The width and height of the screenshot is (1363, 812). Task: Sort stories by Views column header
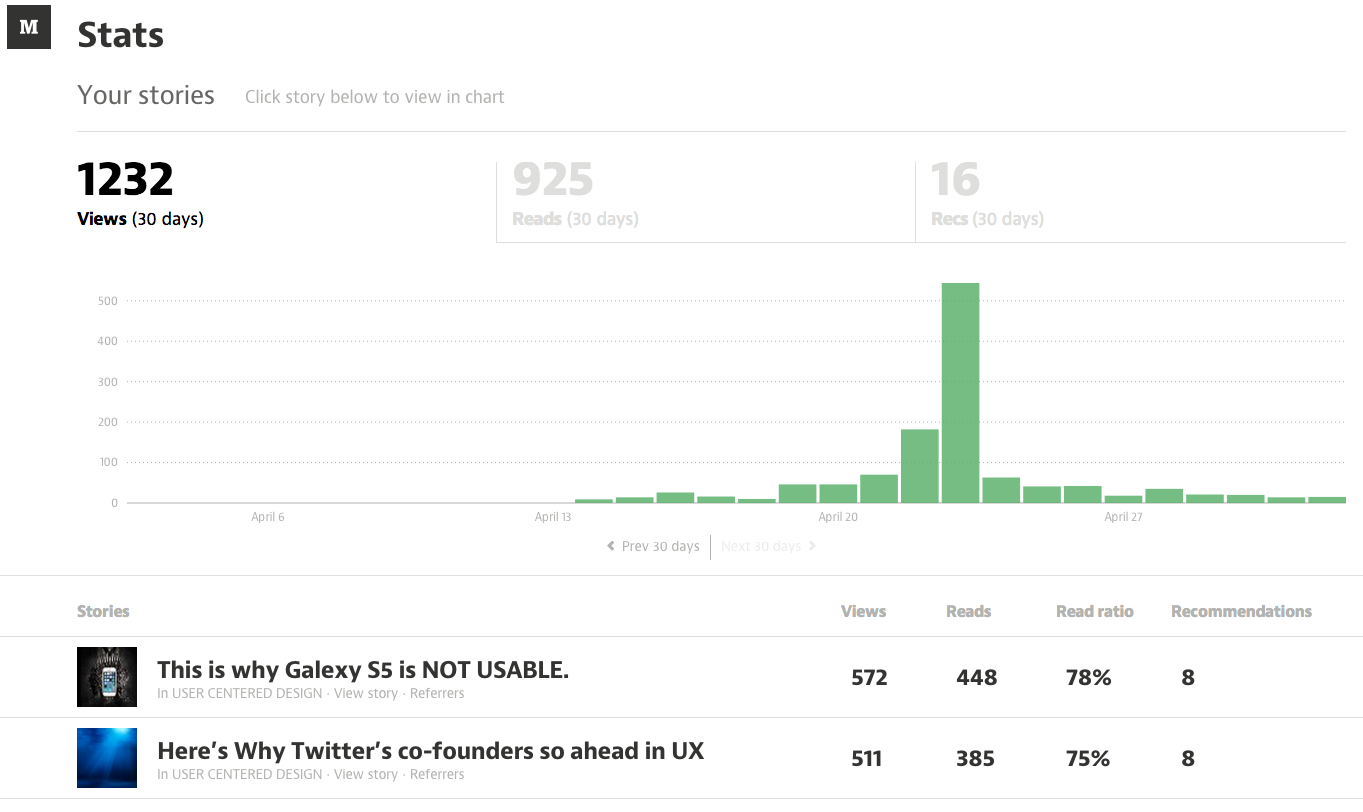863,612
